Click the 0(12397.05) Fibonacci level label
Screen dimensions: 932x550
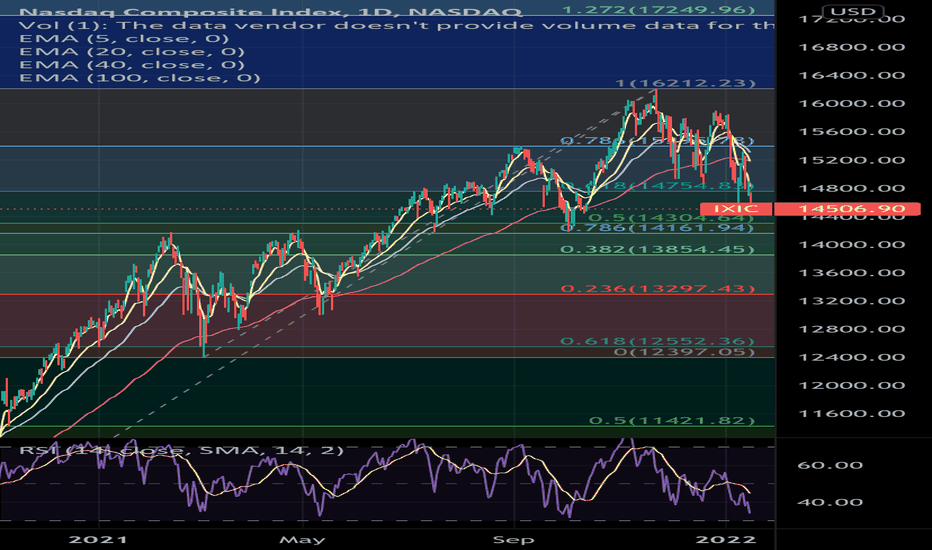[x=685, y=352]
